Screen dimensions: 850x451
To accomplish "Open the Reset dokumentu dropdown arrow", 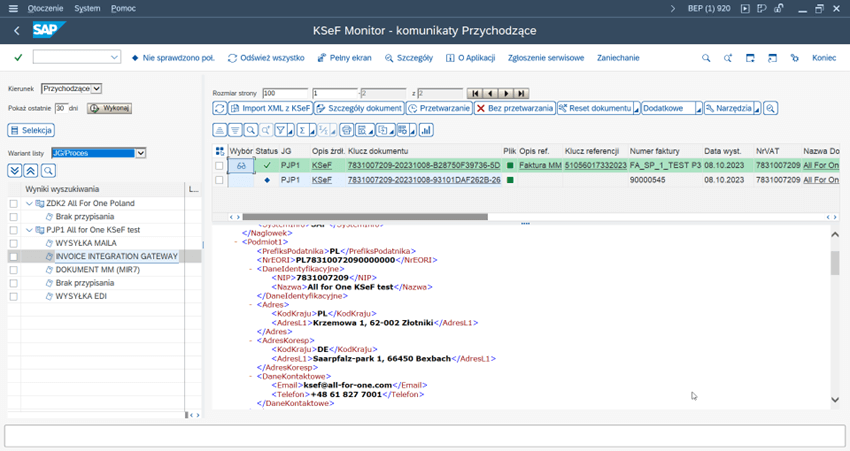I will (636, 109).
